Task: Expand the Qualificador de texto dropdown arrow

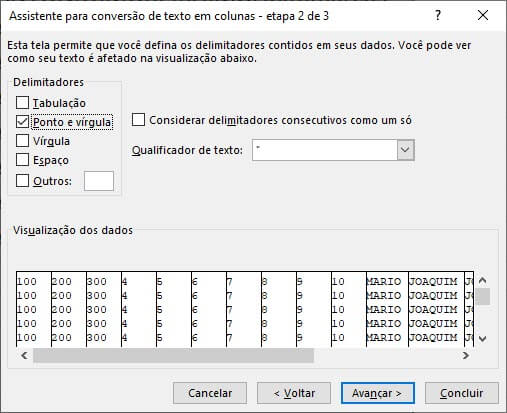Action: [405, 150]
